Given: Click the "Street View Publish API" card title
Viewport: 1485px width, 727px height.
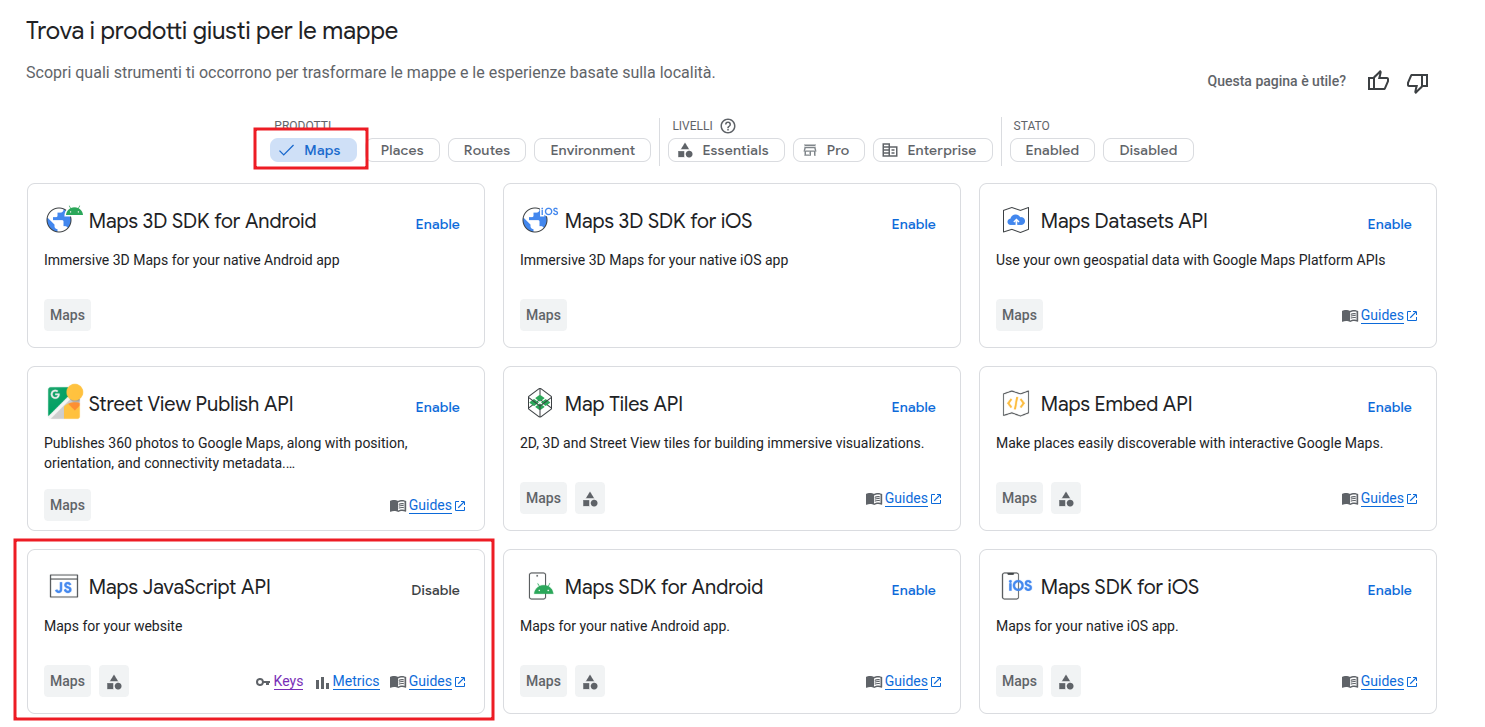Looking at the screenshot, I should pyautogui.click(x=191, y=404).
